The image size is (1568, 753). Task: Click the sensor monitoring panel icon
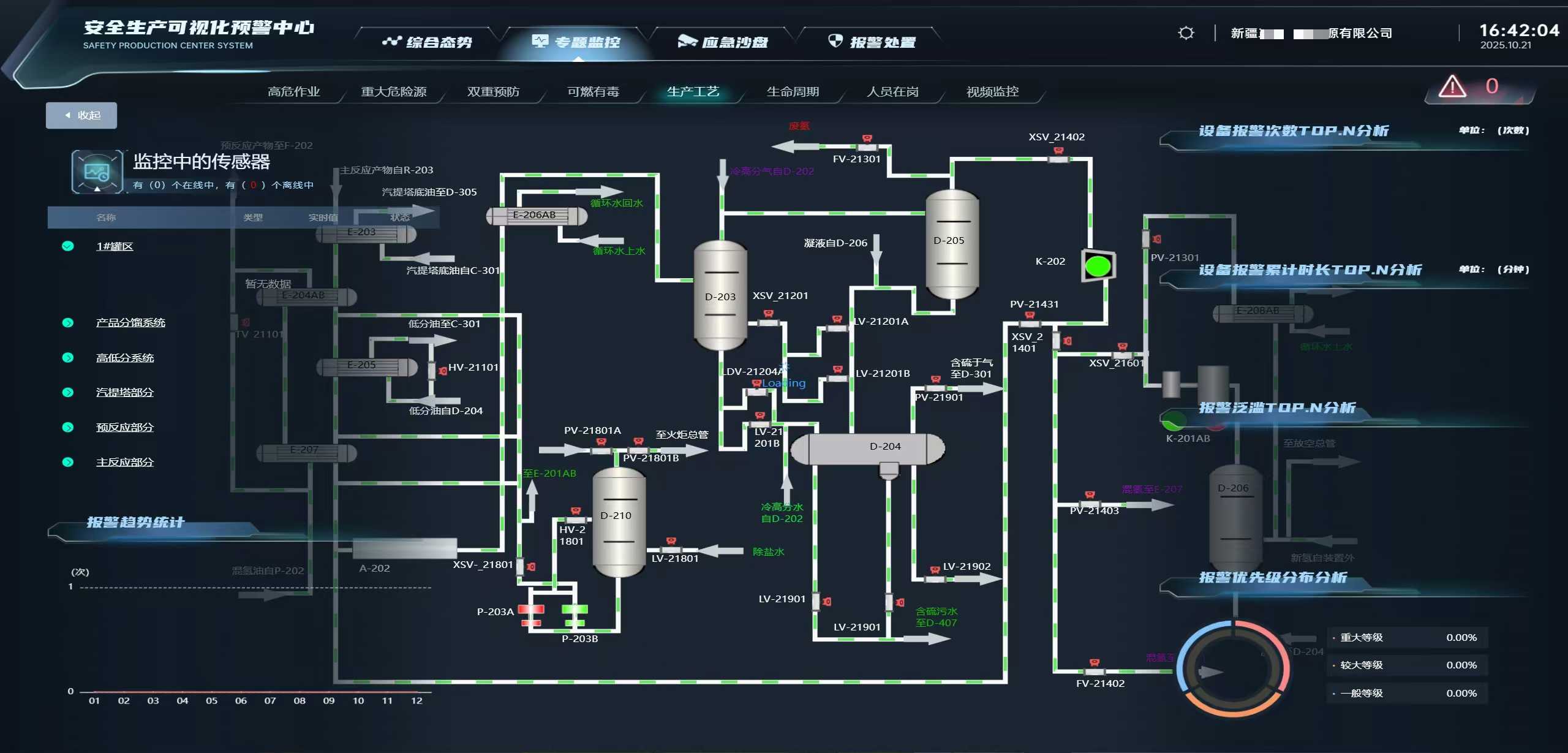97,172
